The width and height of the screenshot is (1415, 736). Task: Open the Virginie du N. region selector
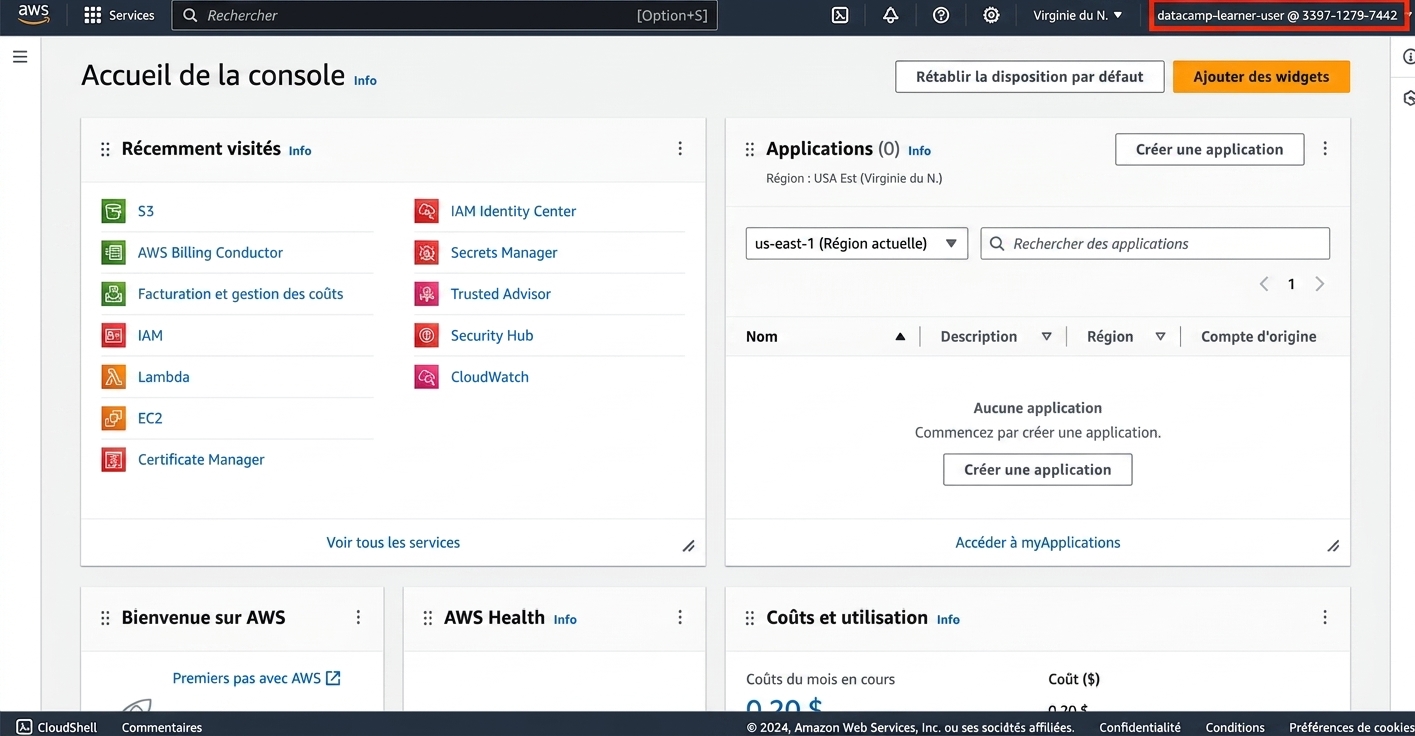[1078, 15]
